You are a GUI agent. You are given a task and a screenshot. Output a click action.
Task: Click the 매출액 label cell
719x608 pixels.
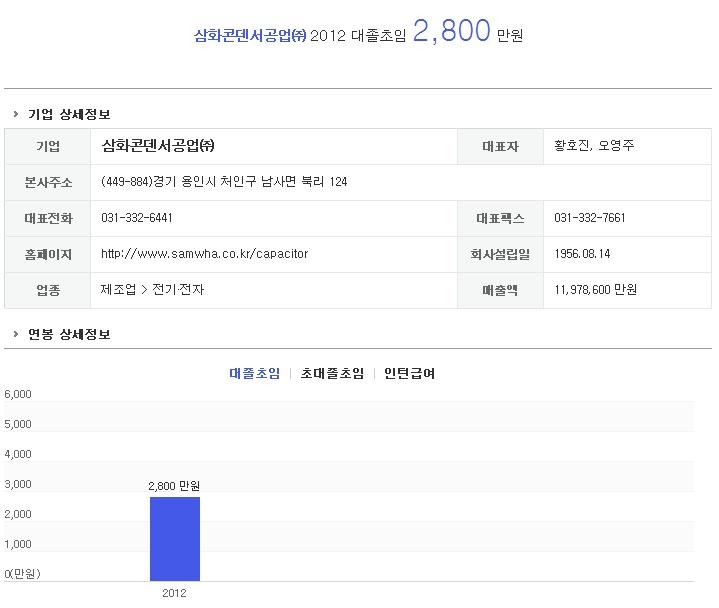click(x=500, y=290)
